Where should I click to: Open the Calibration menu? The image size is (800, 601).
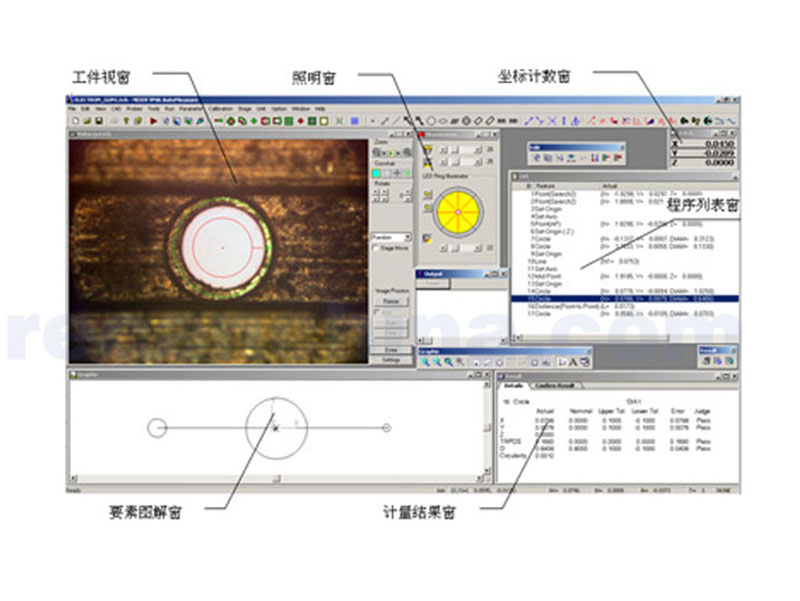click(x=221, y=109)
